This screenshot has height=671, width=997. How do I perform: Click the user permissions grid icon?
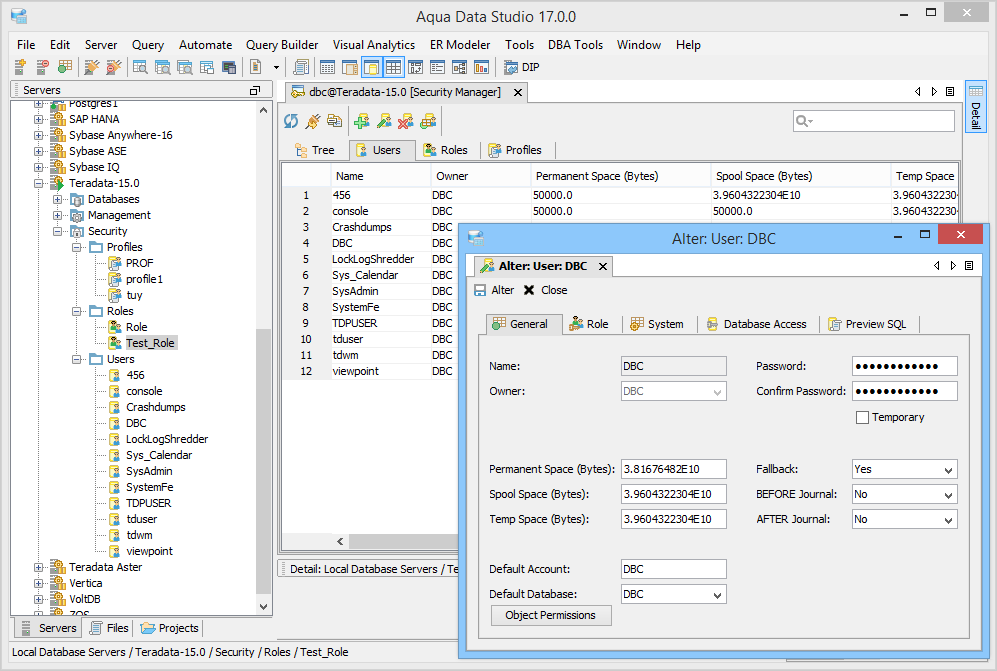[428, 121]
